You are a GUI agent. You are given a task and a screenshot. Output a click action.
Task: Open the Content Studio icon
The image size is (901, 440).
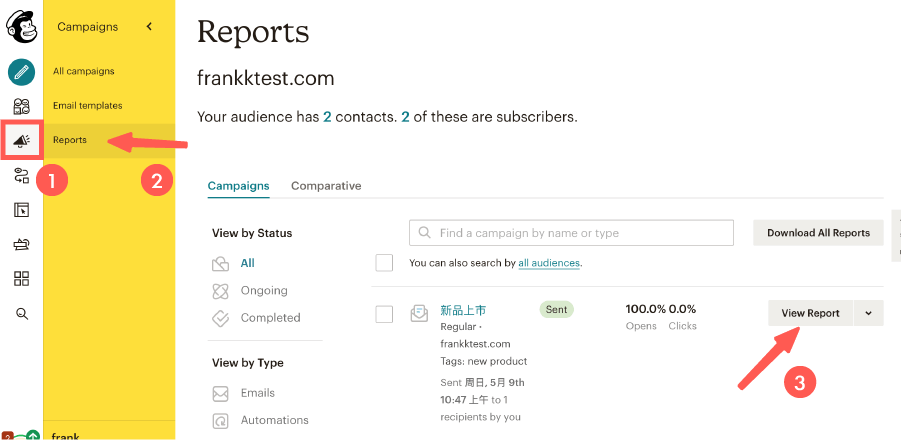tap(21, 244)
